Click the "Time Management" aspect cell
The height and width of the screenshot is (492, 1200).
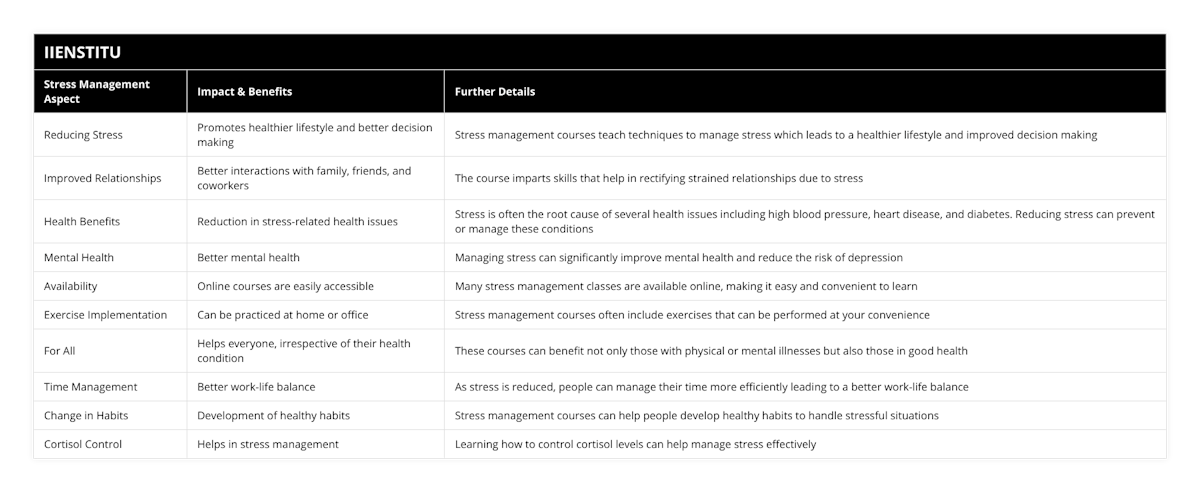coord(91,386)
